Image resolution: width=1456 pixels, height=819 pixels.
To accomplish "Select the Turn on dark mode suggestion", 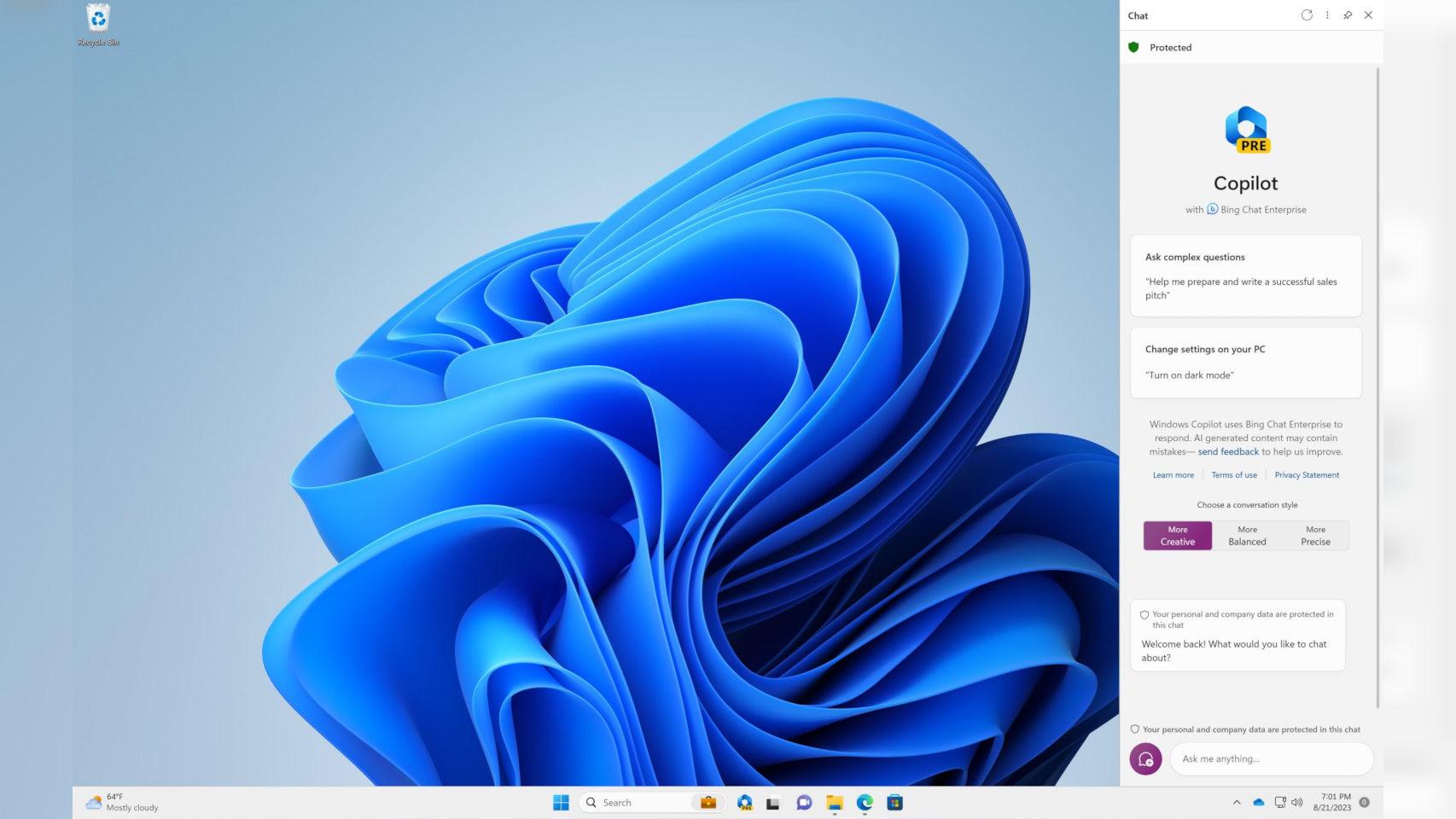I will [1245, 363].
